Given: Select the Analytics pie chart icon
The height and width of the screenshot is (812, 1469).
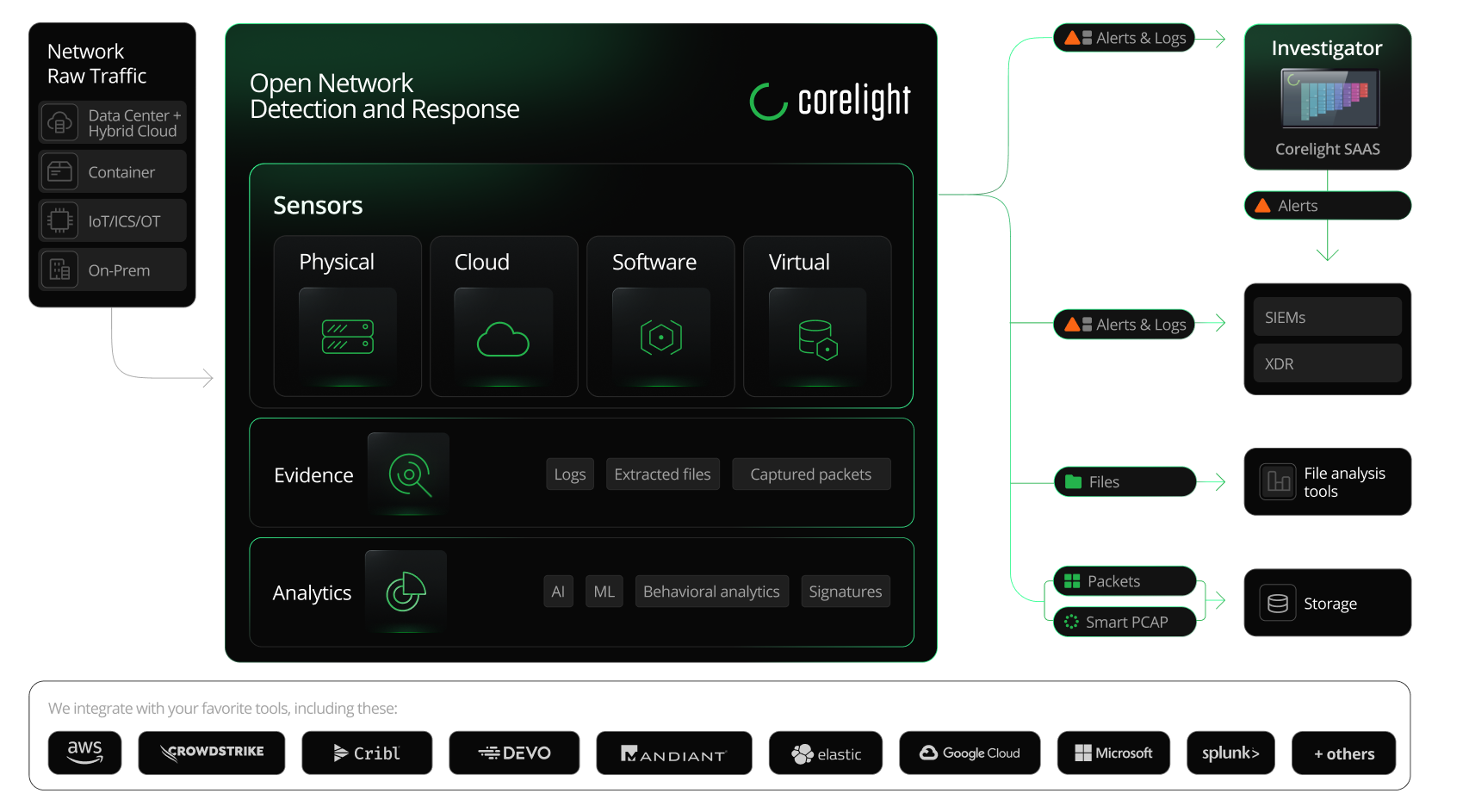Looking at the screenshot, I should pyautogui.click(x=406, y=592).
